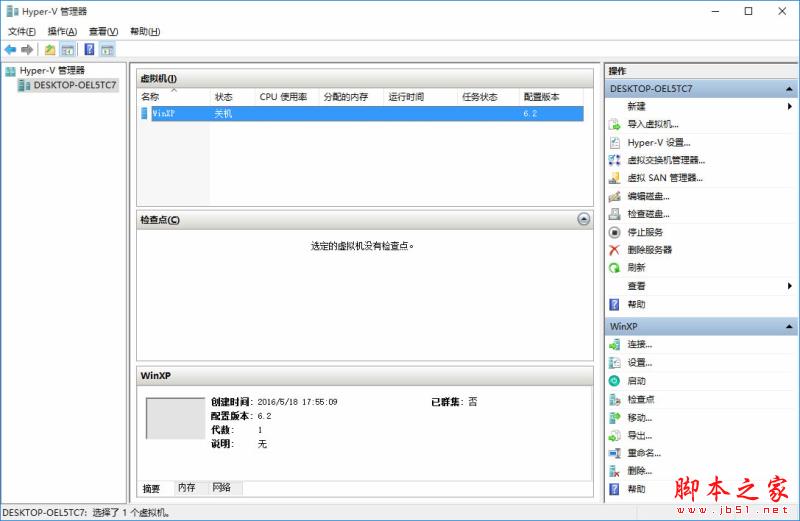This screenshot has width=800, height=521.
Task: Minimize the Hyper-V 管理器 window
Action: (x=715, y=11)
